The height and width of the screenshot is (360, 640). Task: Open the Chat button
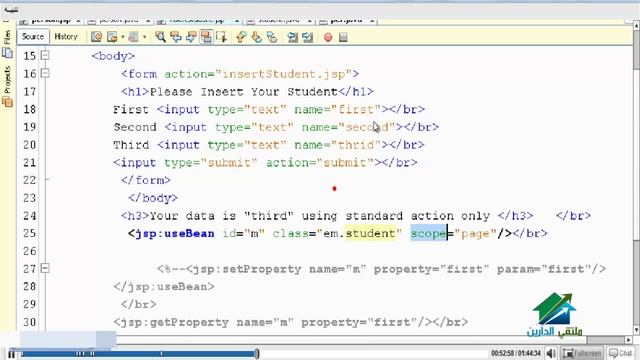(x=620, y=353)
